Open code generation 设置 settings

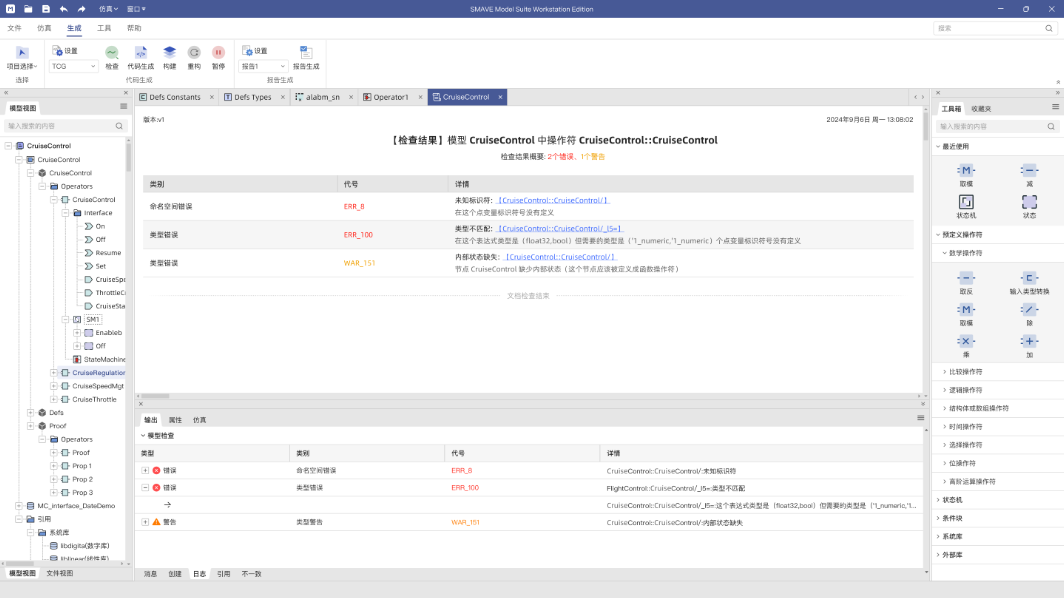tap(65, 51)
